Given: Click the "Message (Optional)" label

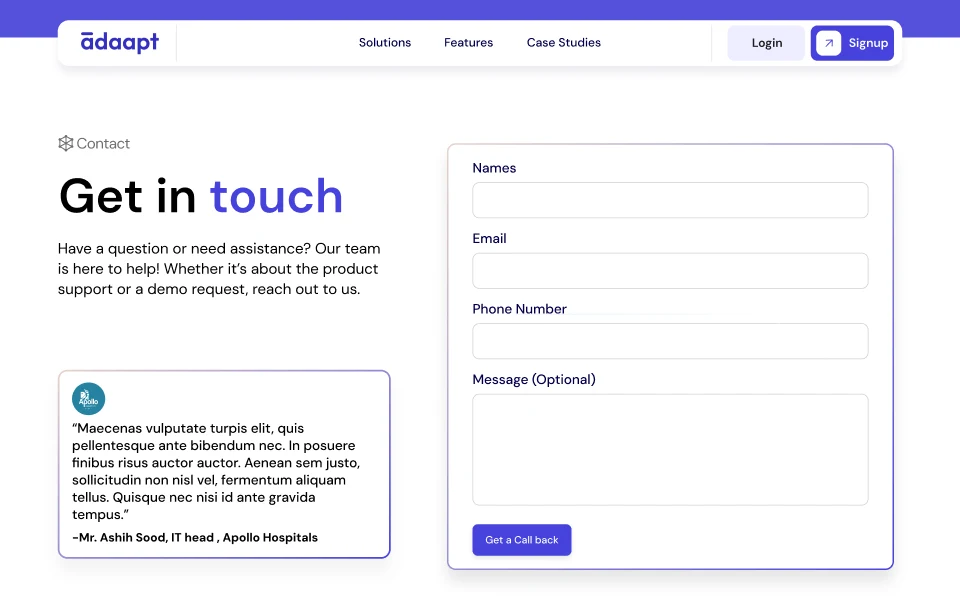Looking at the screenshot, I should (534, 379).
